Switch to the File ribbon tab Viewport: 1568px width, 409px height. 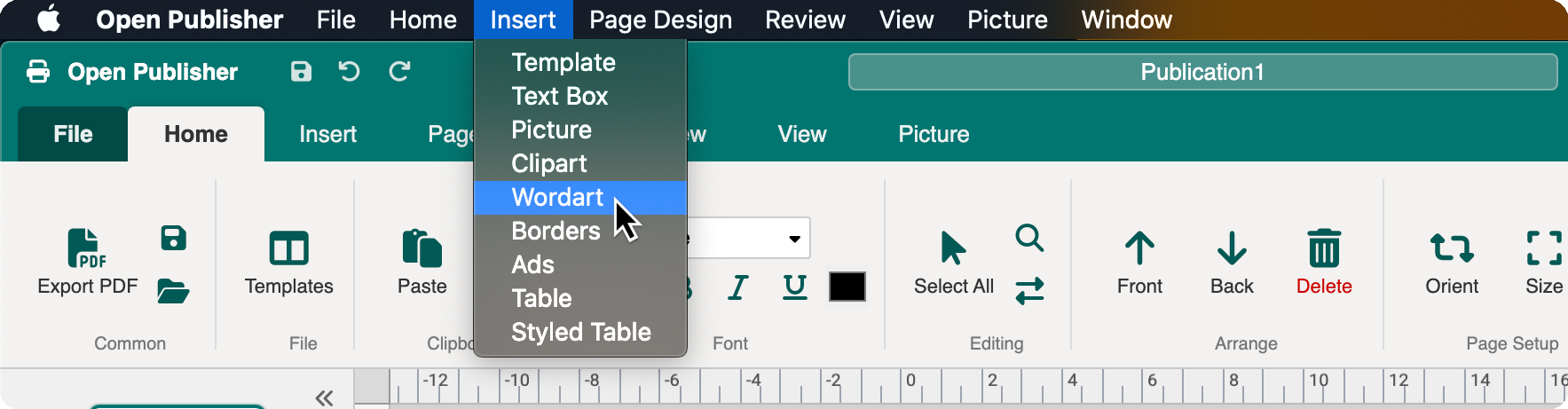point(73,134)
